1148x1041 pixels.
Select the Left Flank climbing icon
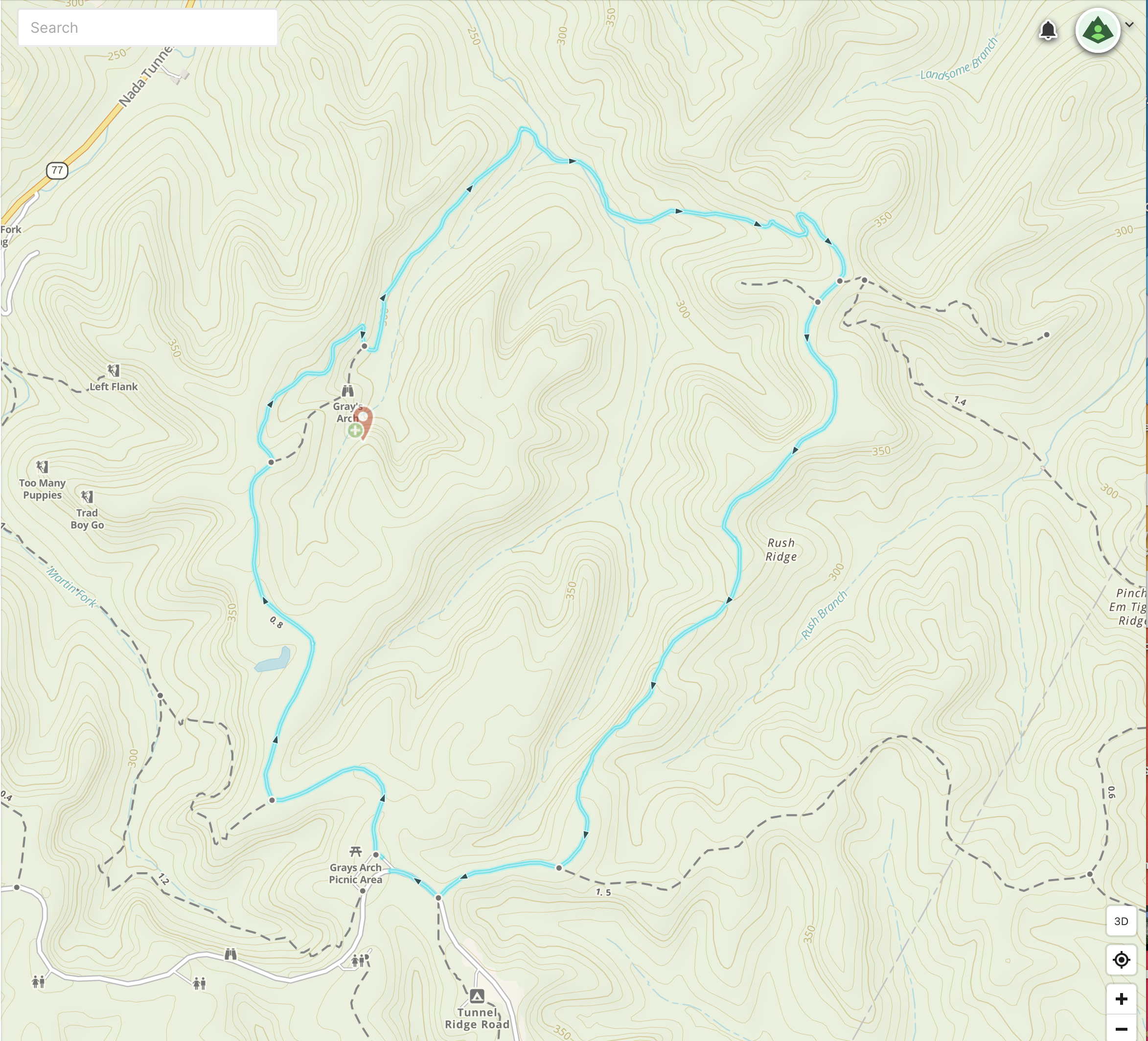(x=114, y=371)
